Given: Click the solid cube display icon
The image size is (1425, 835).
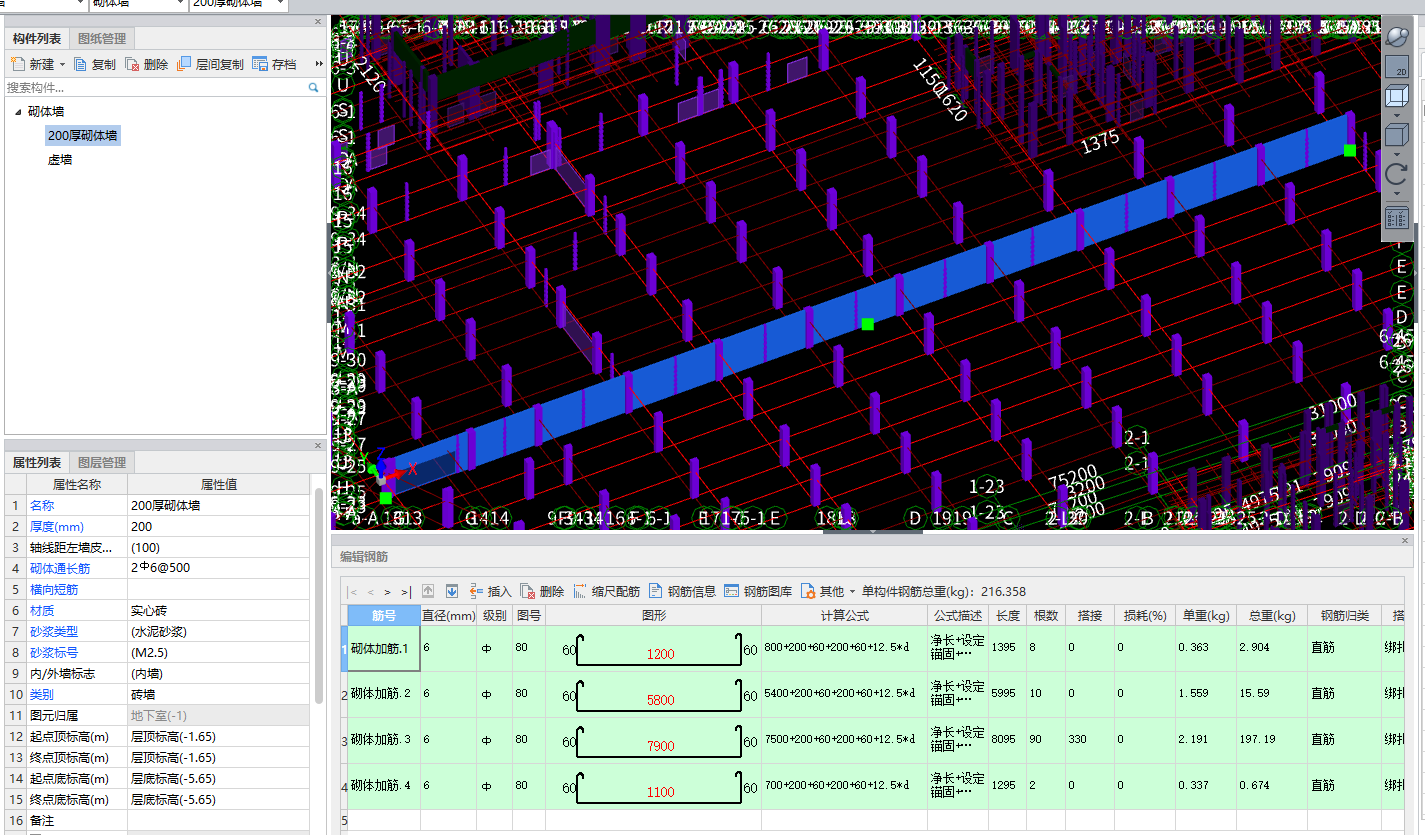Looking at the screenshot, I should click(1397, 135).
